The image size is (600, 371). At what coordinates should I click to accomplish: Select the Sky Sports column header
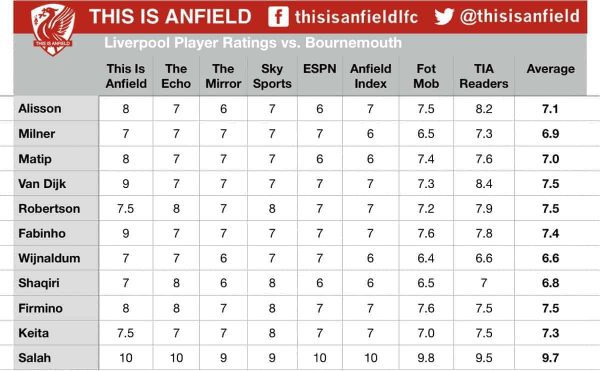(272, 76)
